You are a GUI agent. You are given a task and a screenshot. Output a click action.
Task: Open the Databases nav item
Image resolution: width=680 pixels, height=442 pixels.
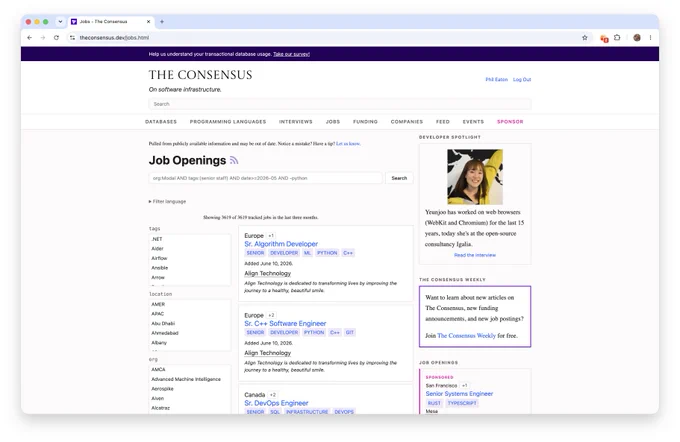click(161, 122)
